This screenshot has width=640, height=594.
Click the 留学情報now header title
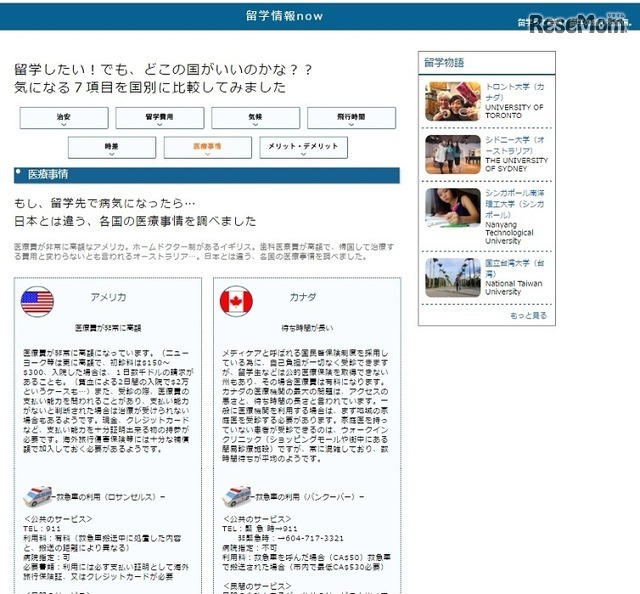pyautogui.click(x=284, y=16)
